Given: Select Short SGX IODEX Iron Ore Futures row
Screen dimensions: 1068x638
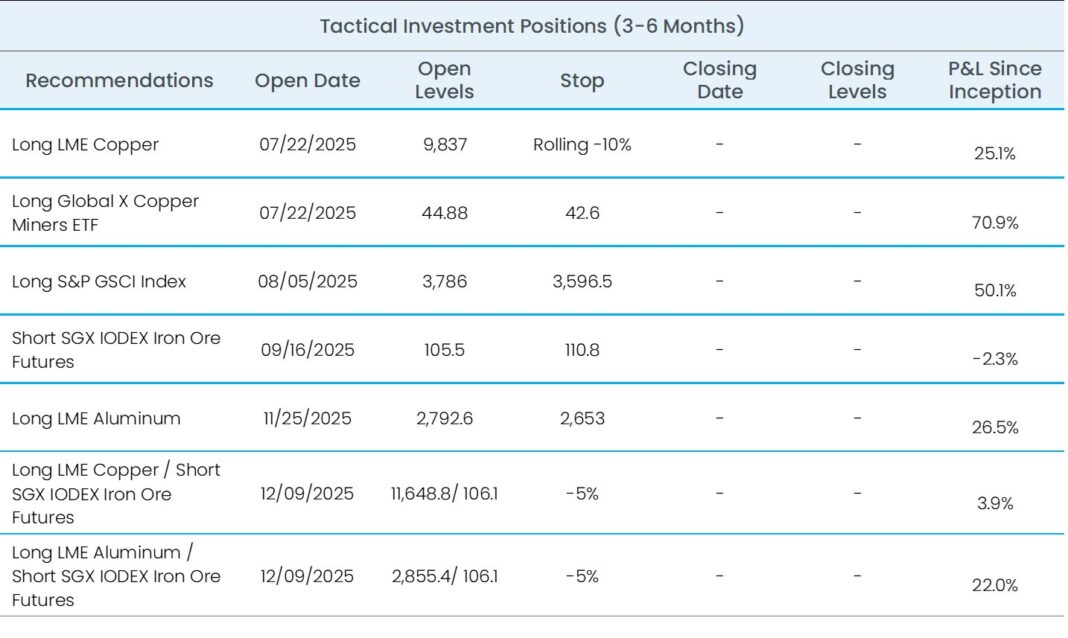Looking at the screenshot, I should click(x=116, y=350).
